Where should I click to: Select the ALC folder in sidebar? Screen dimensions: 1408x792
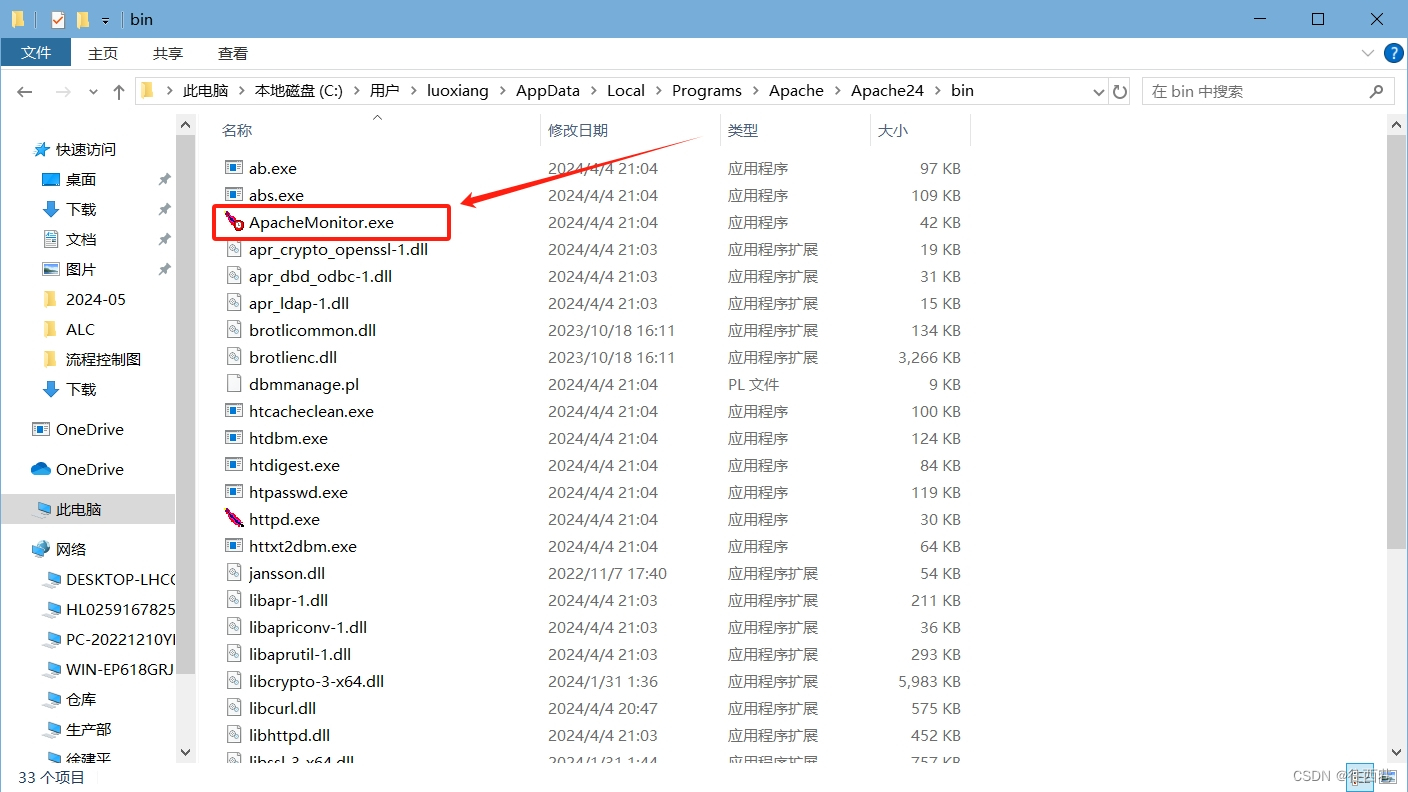point(80,329)
